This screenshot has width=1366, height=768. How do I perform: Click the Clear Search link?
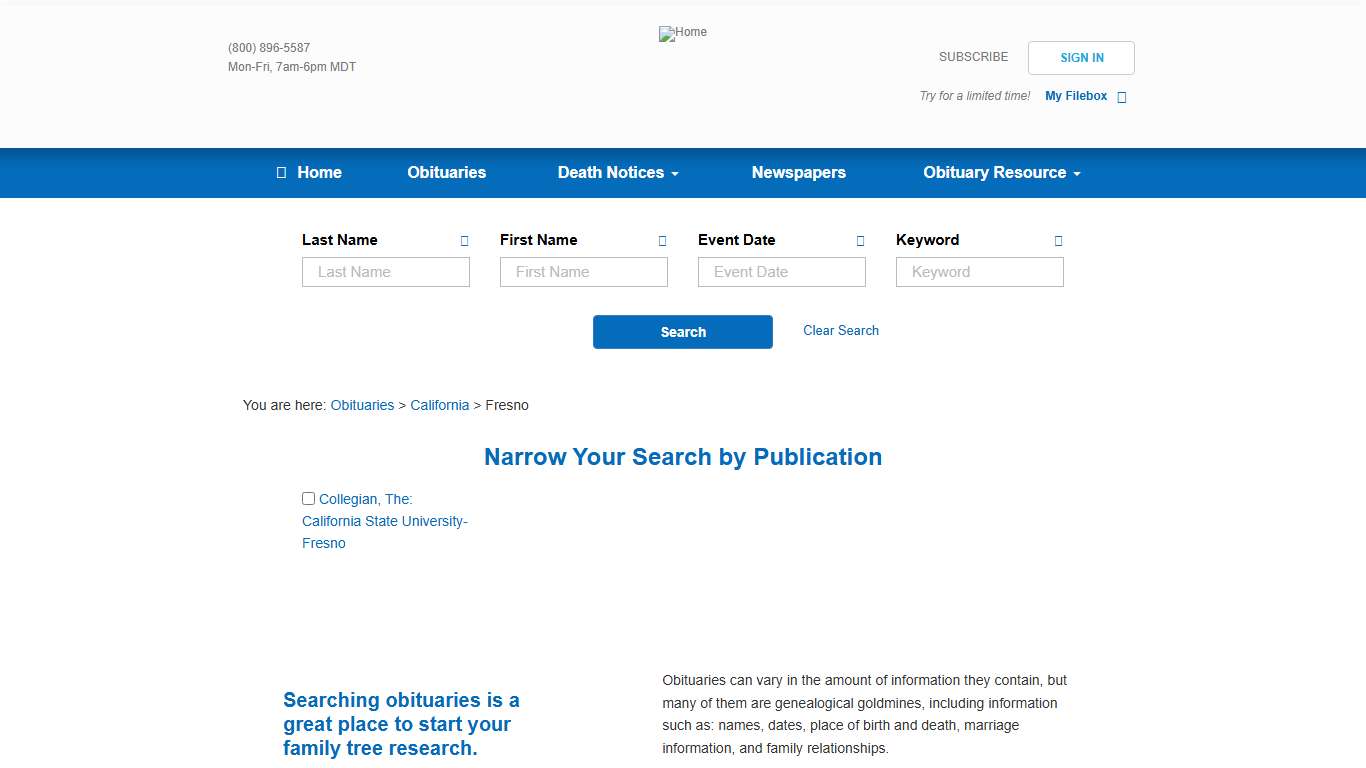[840, 331]
